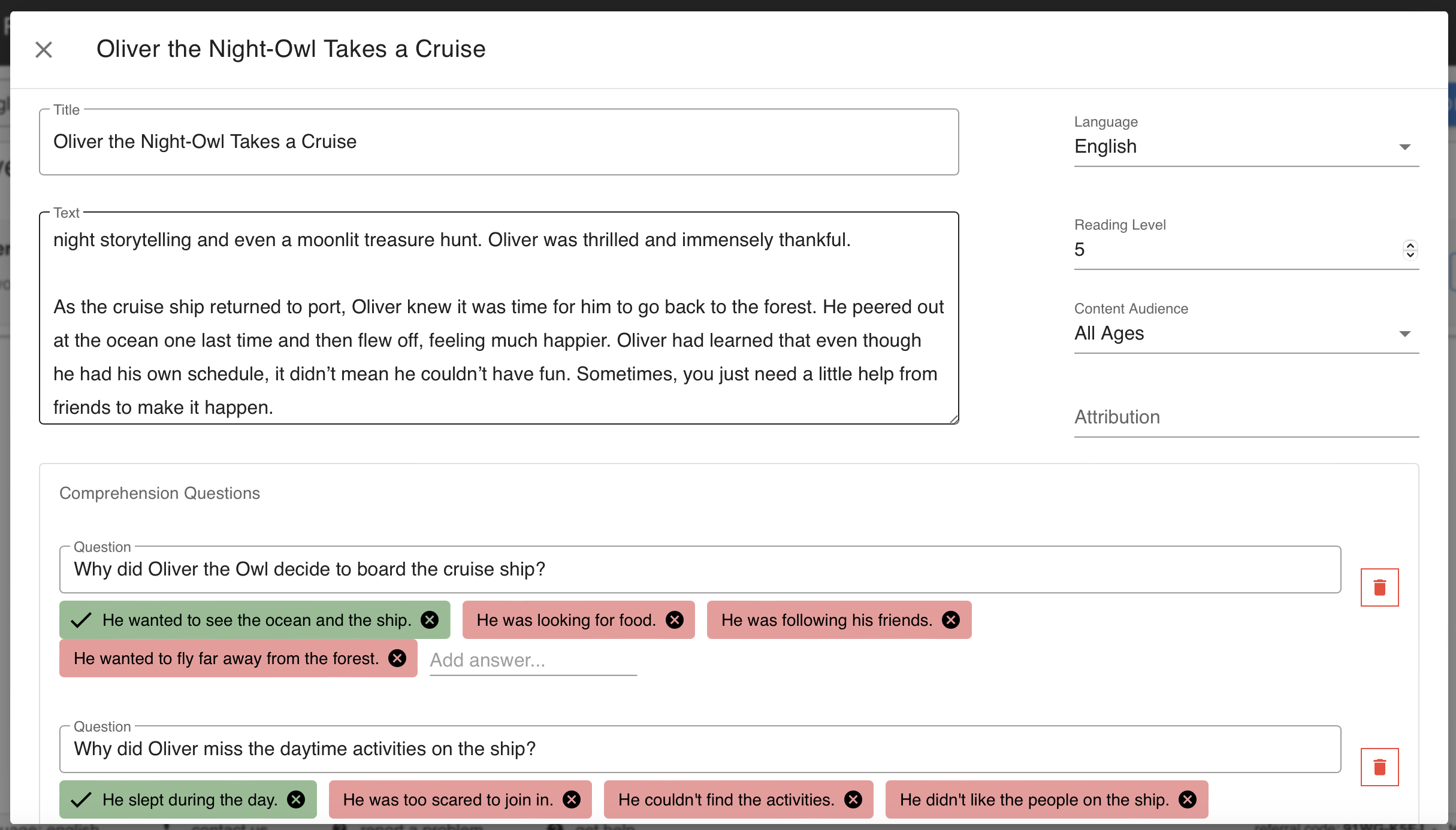Toggle correct mark on 'He wanted to see the ocean' answer
This screenshot has height=830, width=1456.
coord(81,620)
